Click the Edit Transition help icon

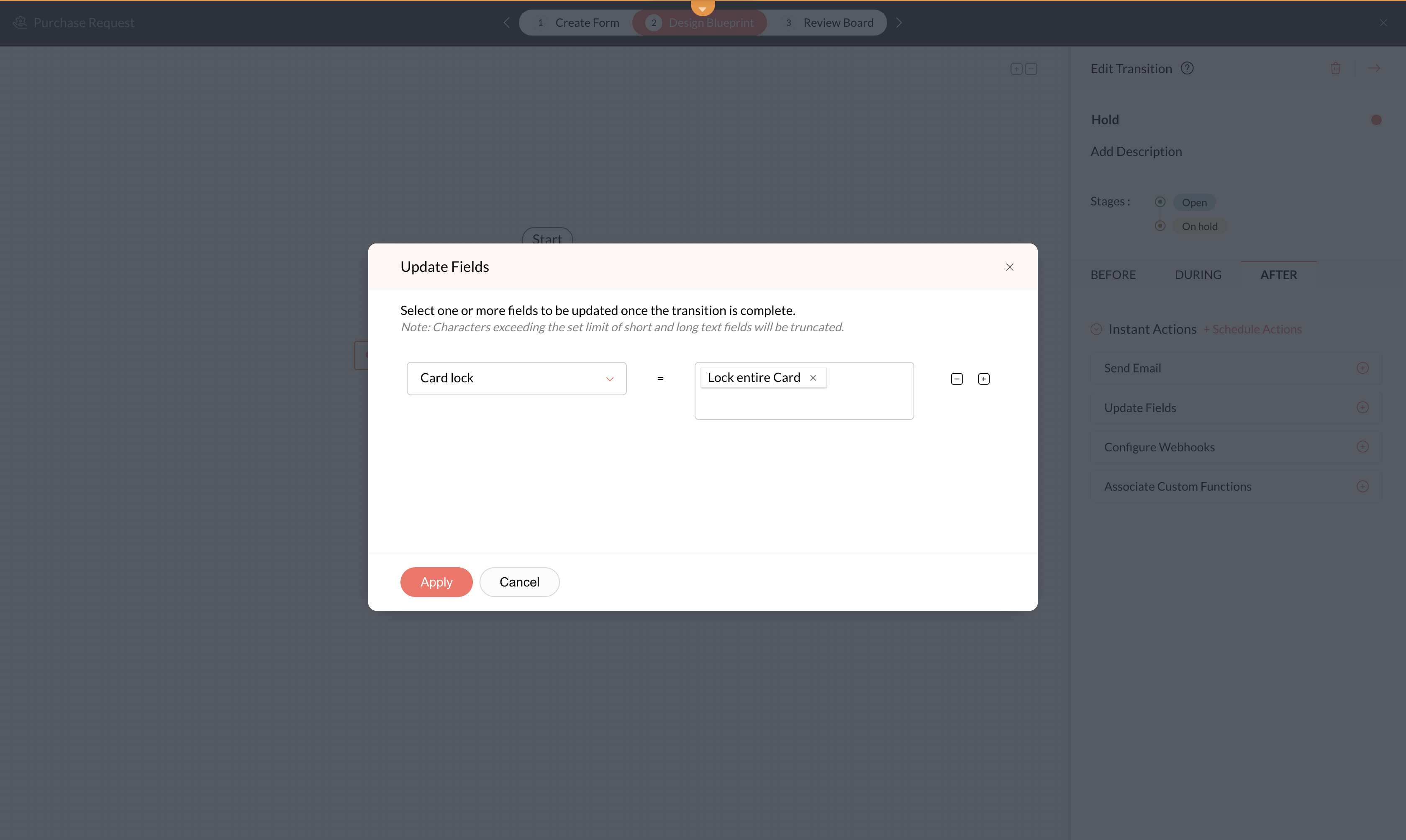coord(1187,69)
